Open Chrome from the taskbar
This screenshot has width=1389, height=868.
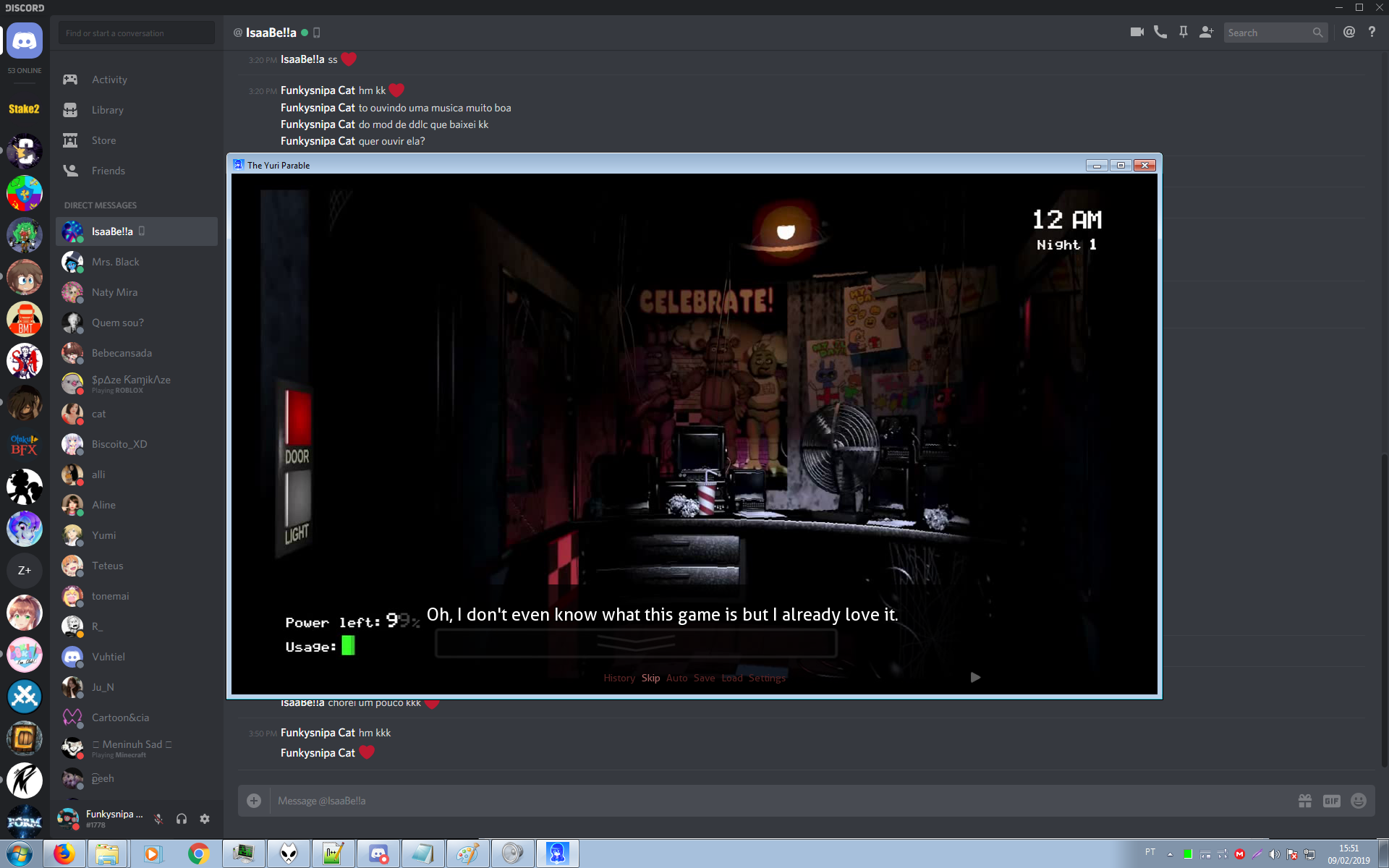[x=198, y=854]
